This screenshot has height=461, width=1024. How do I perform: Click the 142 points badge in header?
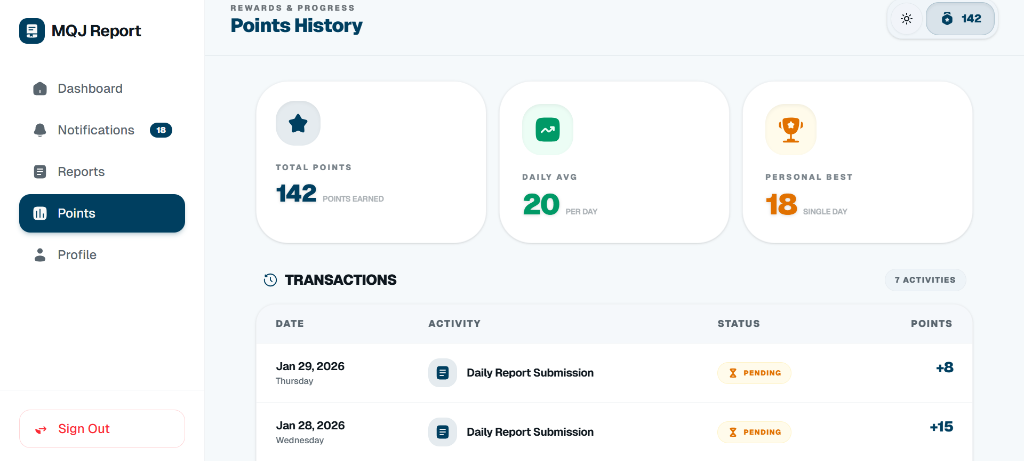point(960,19)
